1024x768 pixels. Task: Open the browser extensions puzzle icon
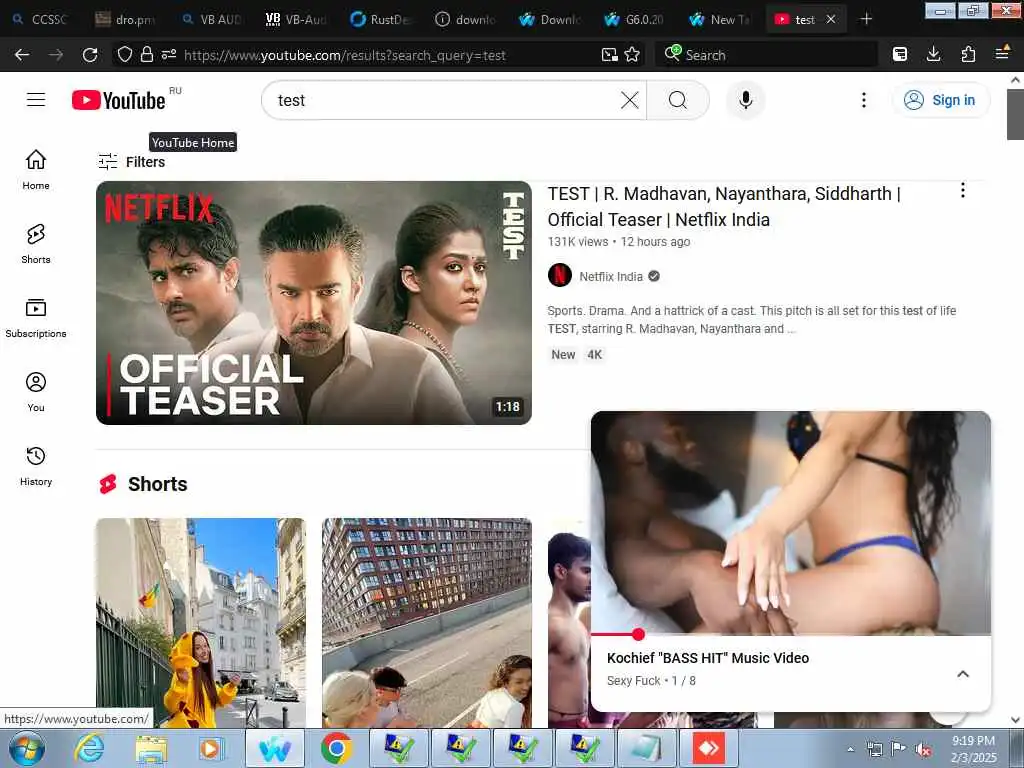968,55
